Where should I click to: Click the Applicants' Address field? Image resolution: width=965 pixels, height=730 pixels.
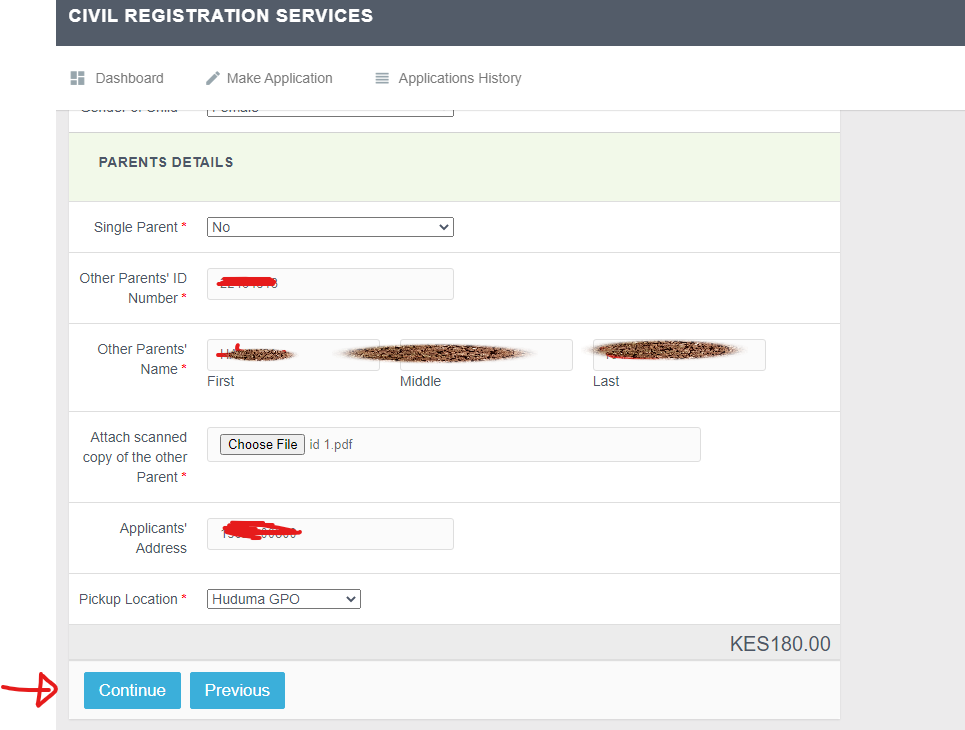pos(330,534)
